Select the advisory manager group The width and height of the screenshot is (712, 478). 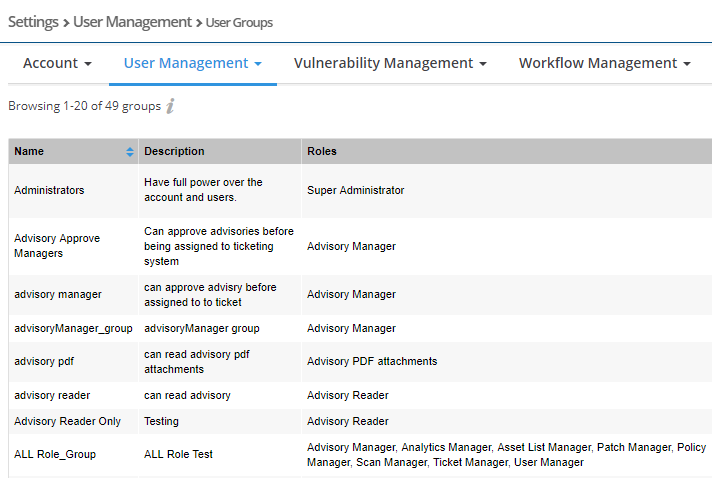tap(58, 294)
